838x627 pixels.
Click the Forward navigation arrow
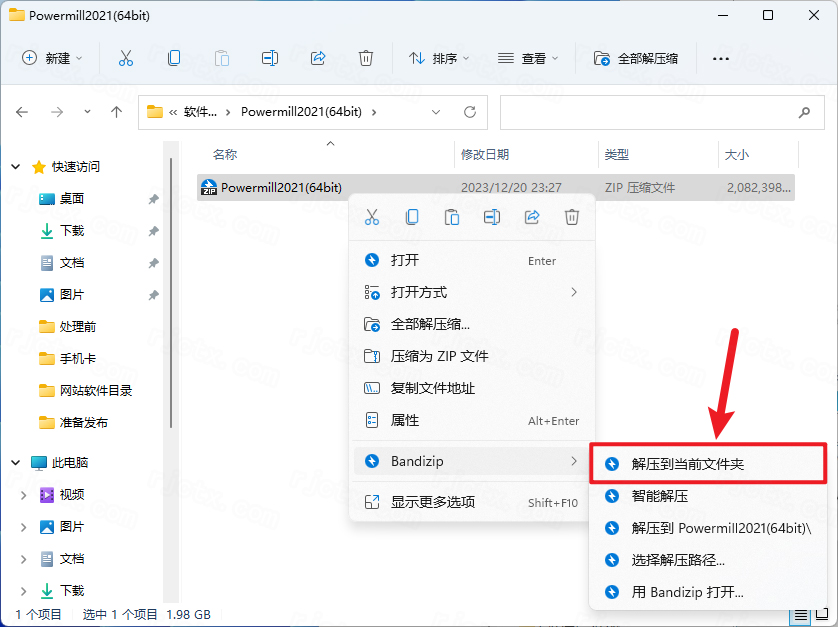coord(57,112)
